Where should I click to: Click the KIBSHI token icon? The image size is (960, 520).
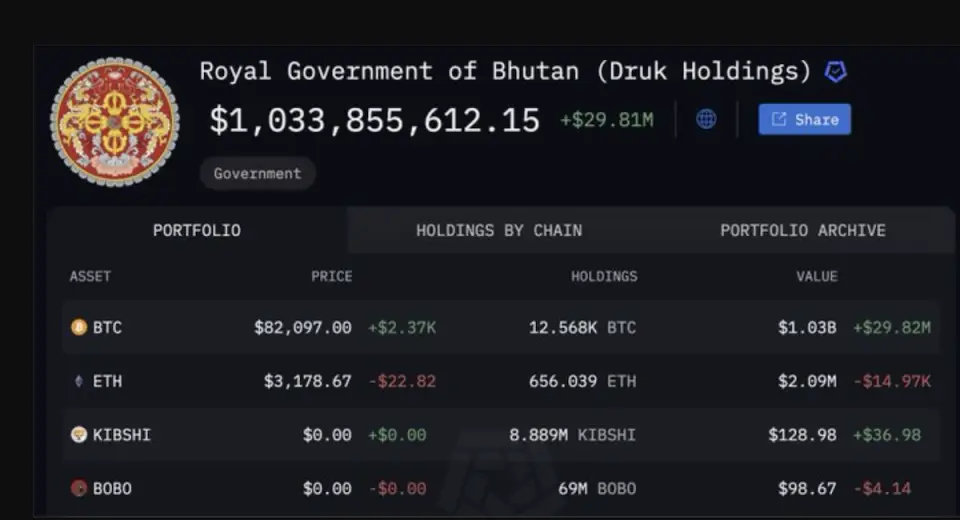[x=79, y=435]
